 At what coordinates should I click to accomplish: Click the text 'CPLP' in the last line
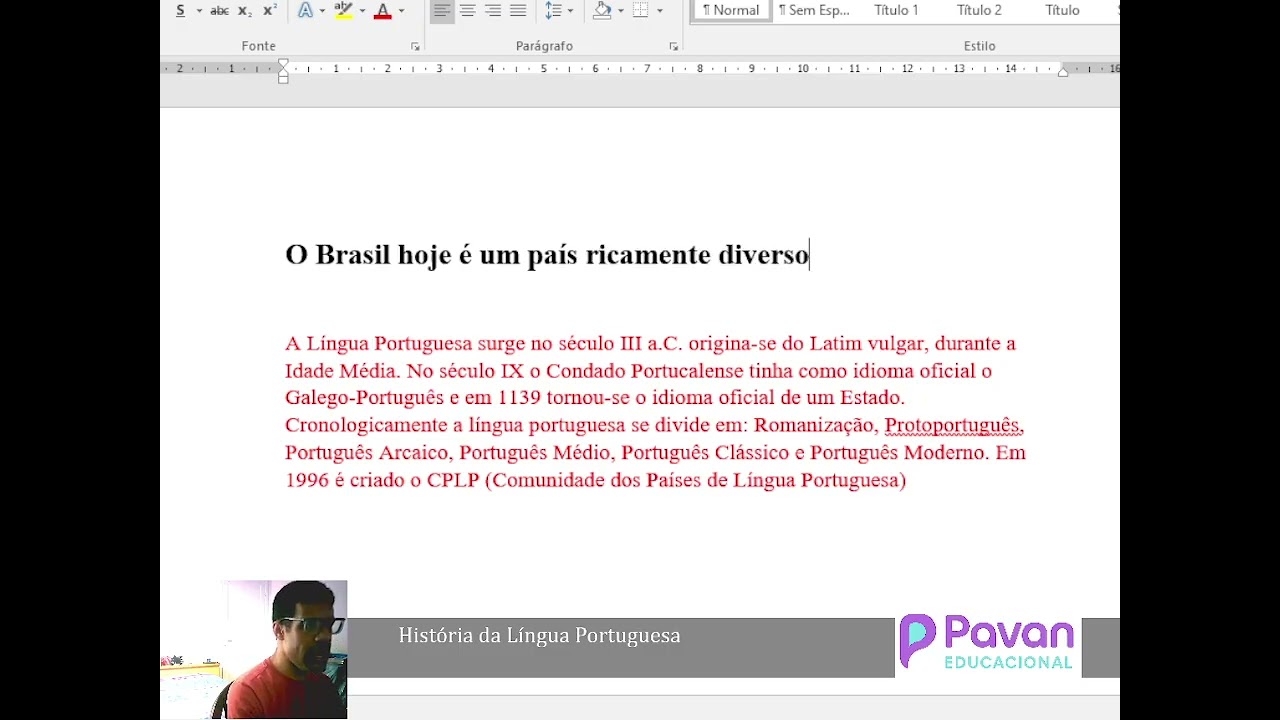click(x=453, y=480)
